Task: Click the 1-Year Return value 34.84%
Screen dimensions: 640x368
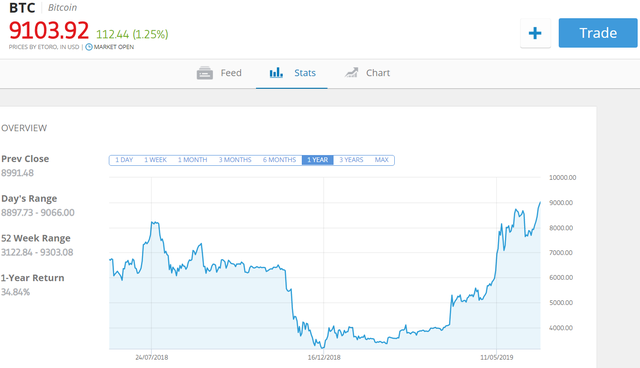Action: pos(16,292)
